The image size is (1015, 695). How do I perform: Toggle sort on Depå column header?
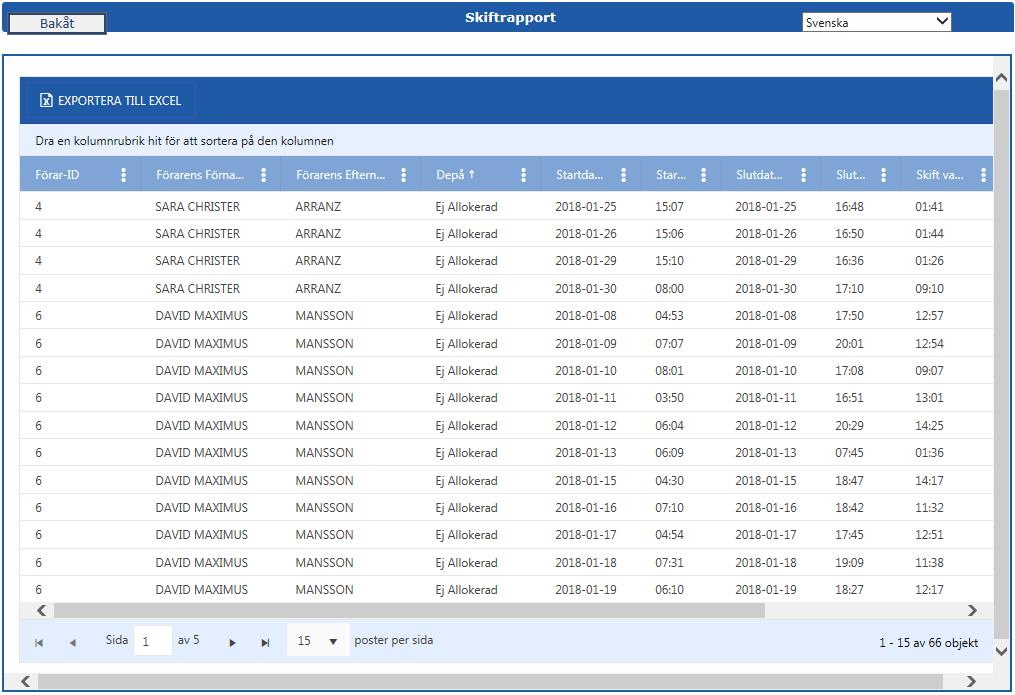click(x=455, y=175)
